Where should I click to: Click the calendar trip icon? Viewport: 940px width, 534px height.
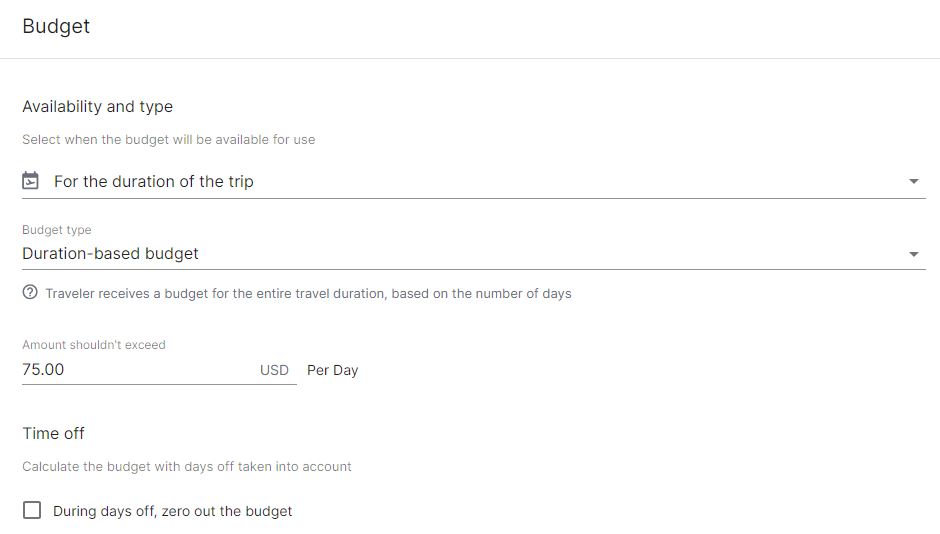(x=31, y=180)
